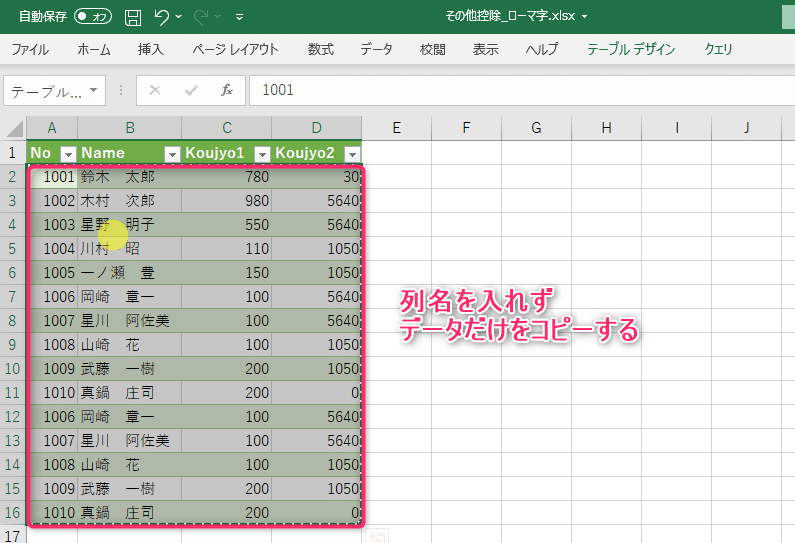Select column E header
This screenshot has width=795, height=543.
(396, 128)
